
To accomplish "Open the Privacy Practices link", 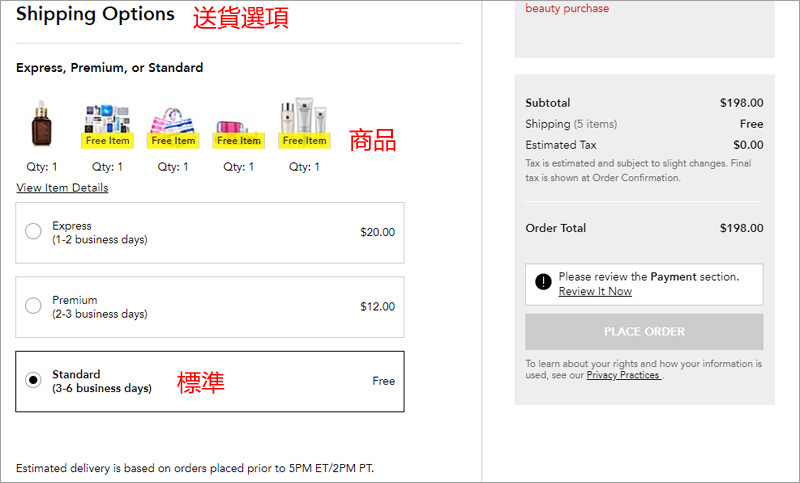I will tap(623, 375).
